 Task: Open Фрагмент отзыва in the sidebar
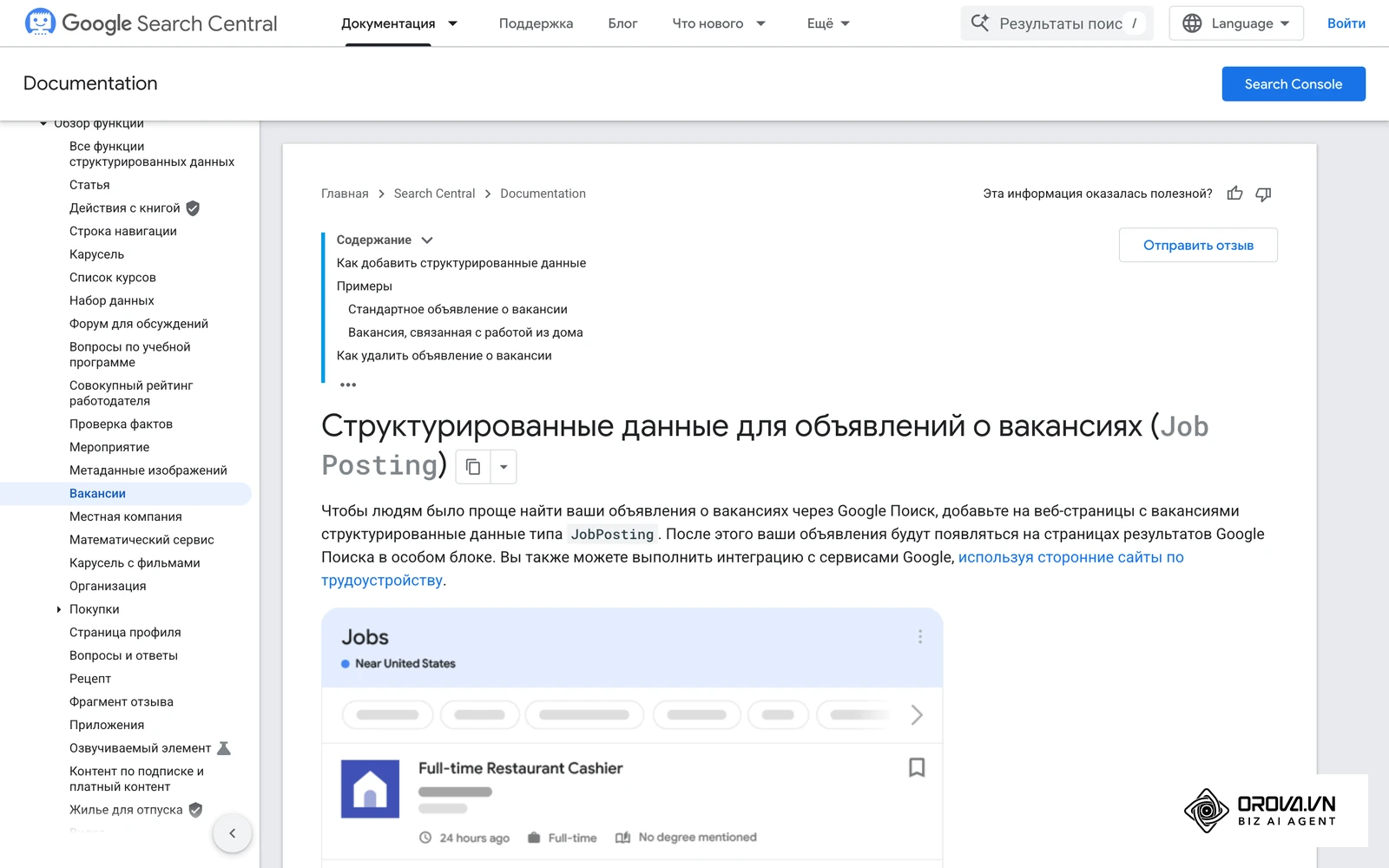pyautogui.click(x=122, y=702)
